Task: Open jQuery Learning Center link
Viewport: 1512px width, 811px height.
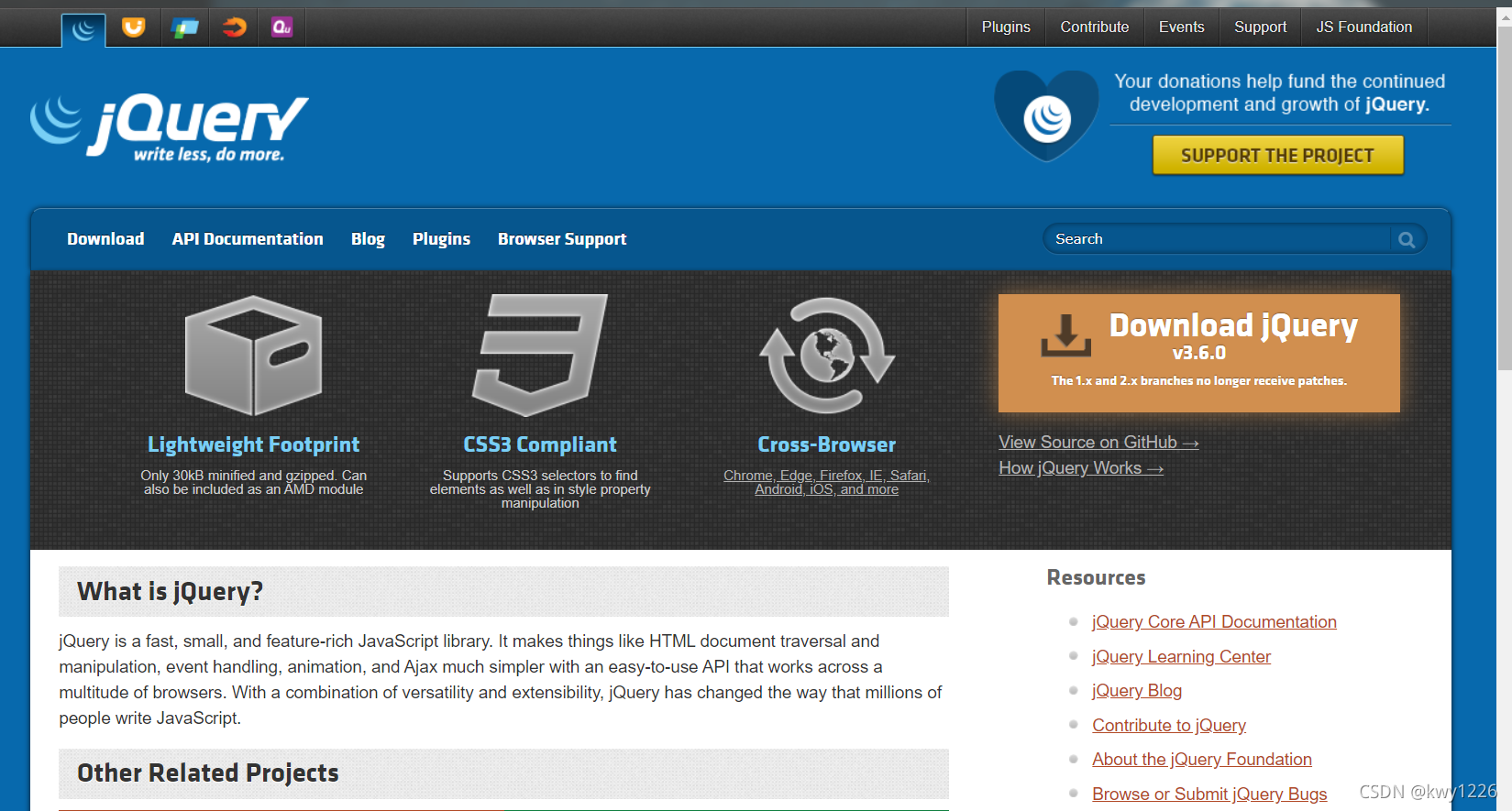Action: pos(1181,657)
